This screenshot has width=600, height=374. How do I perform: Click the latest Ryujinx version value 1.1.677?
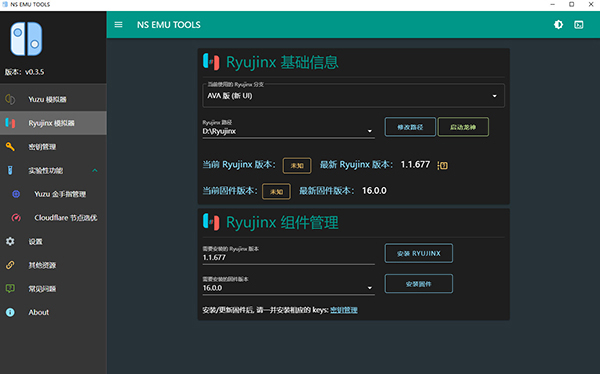(x=415, y=165)
